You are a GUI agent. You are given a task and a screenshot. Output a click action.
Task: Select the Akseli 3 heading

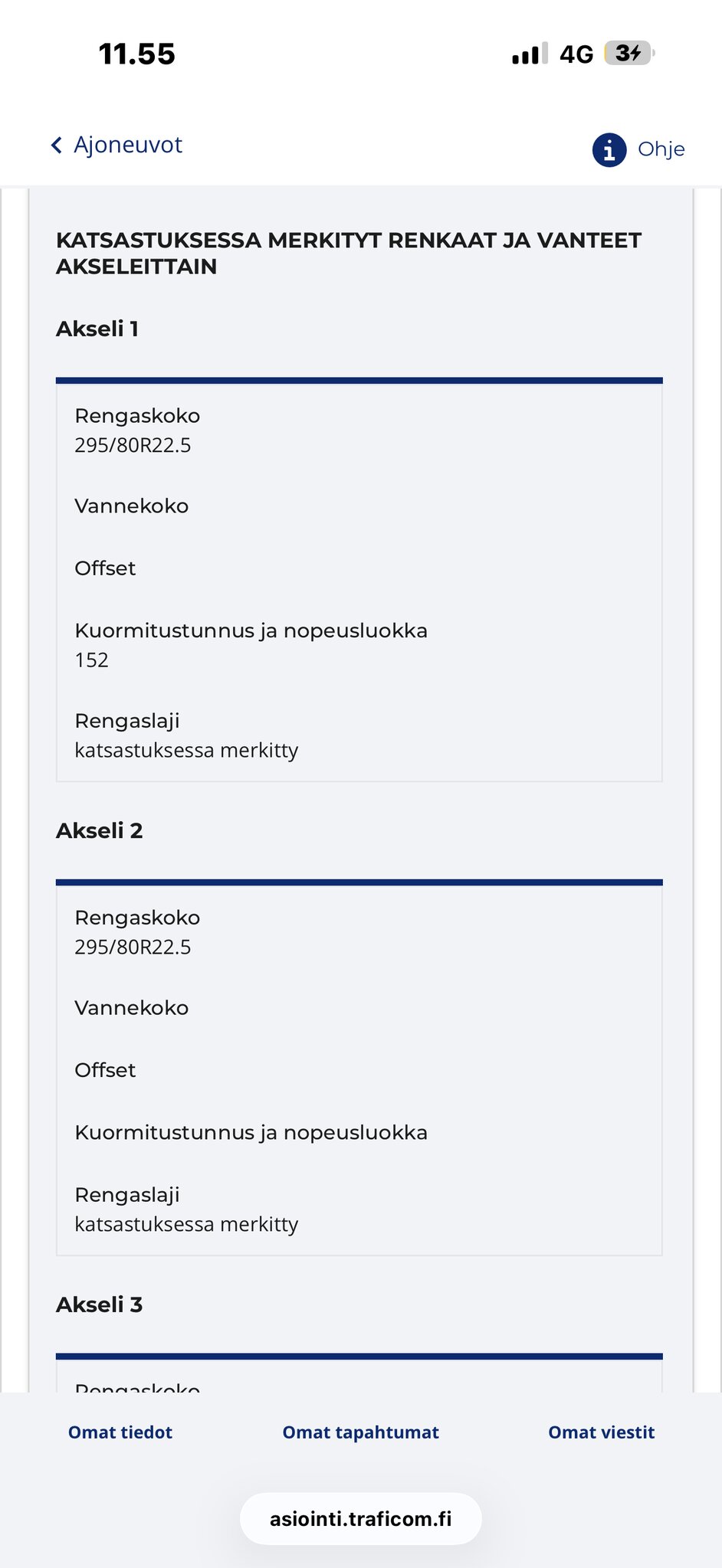point(100,1304)
